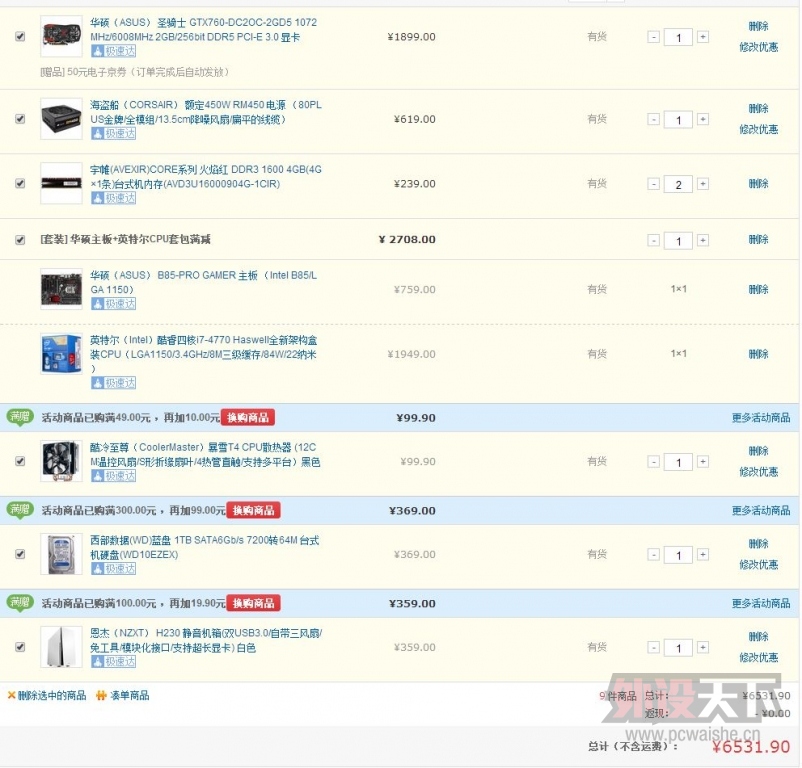Open ASUS B85-PRO GAMER motherboard thumbnail

[61, 289]
